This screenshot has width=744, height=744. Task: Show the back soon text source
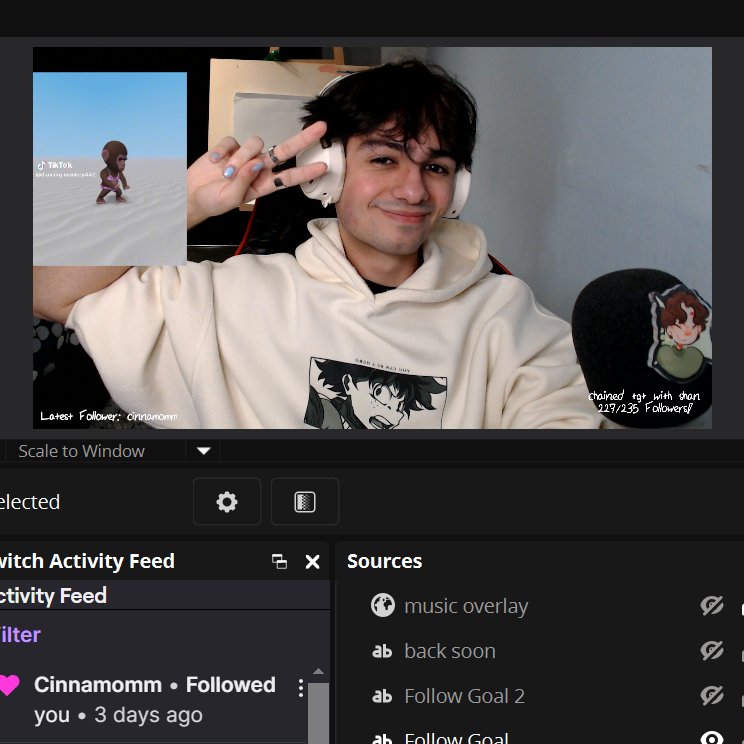click(712, 651)
